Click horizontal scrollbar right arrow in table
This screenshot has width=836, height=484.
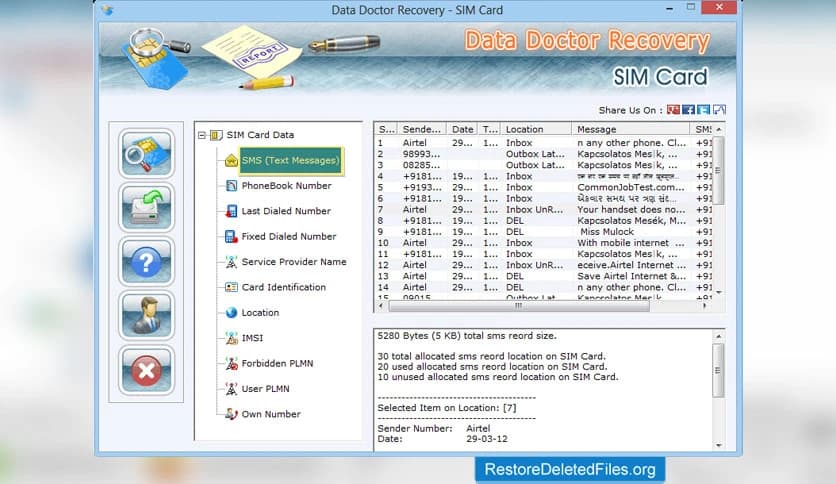click(705, 306)
